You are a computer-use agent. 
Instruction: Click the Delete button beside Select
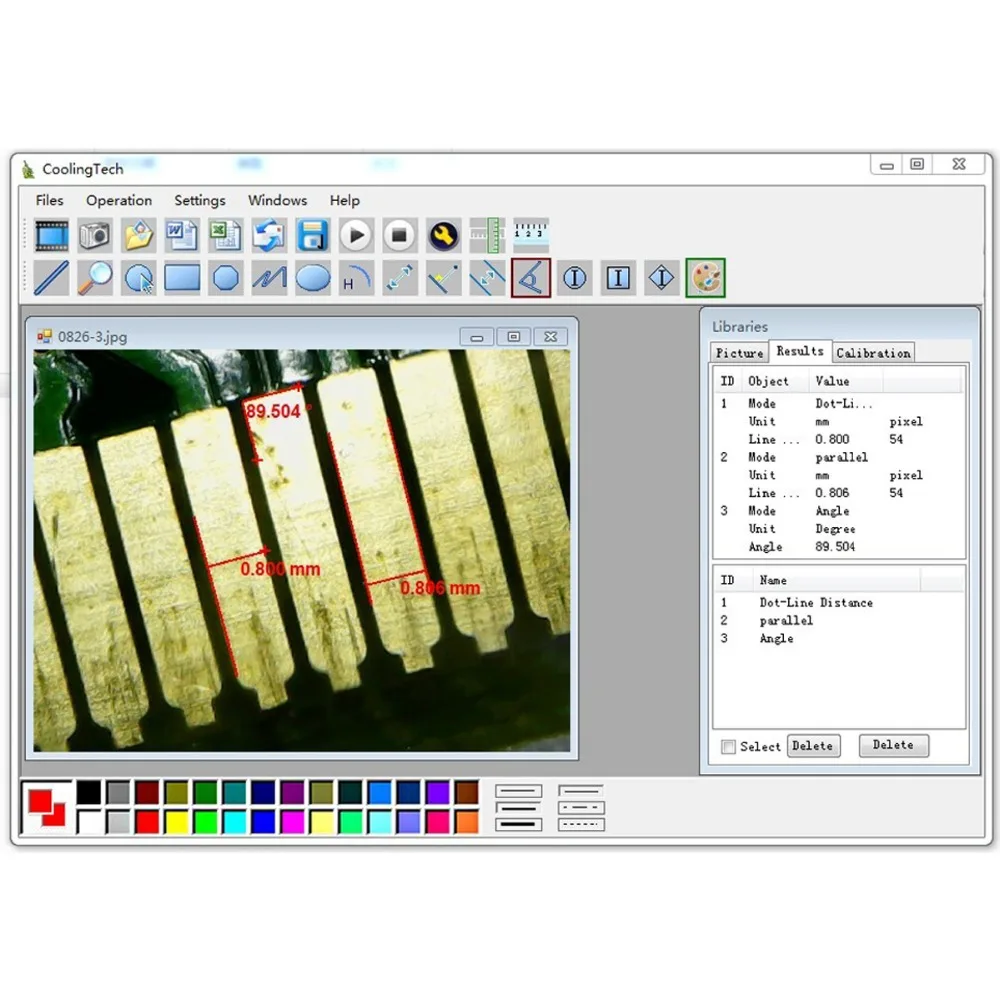[x=812, y=746]
